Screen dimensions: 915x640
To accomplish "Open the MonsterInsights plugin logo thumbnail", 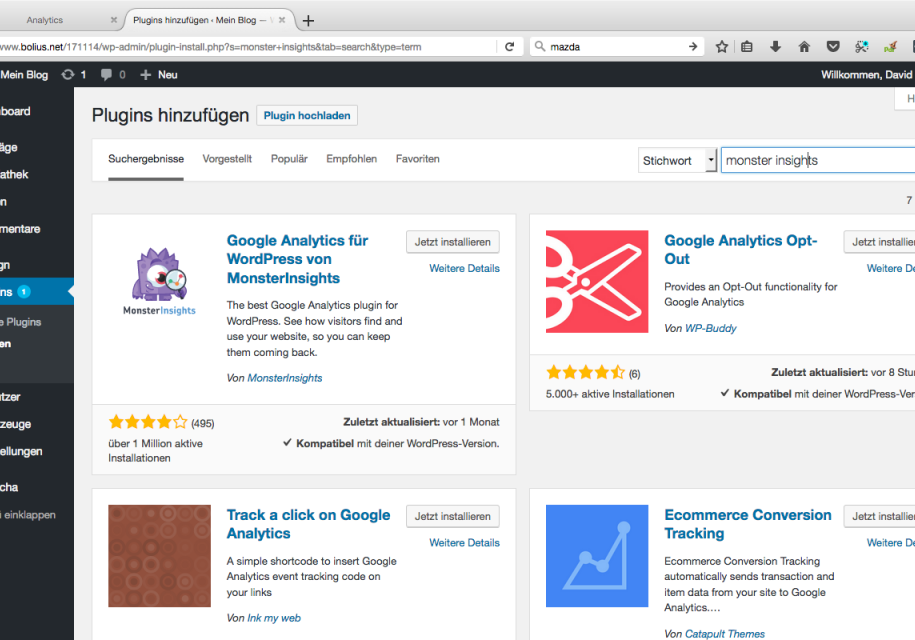I will pyautogui.click(x=159, y=281).
